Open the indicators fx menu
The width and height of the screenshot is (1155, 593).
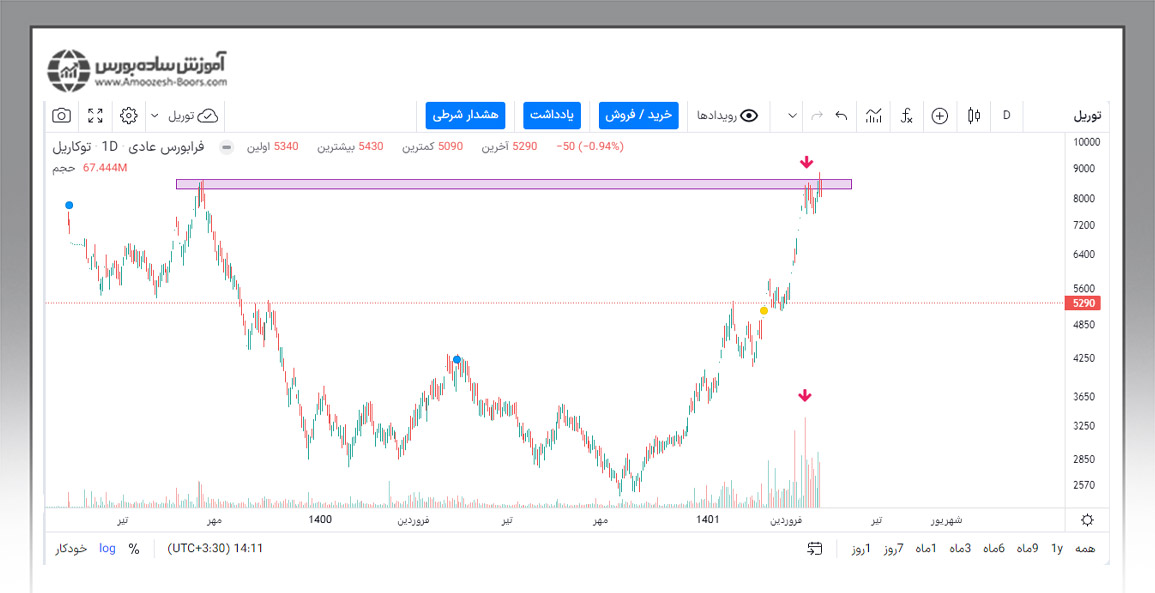[906, 116]
